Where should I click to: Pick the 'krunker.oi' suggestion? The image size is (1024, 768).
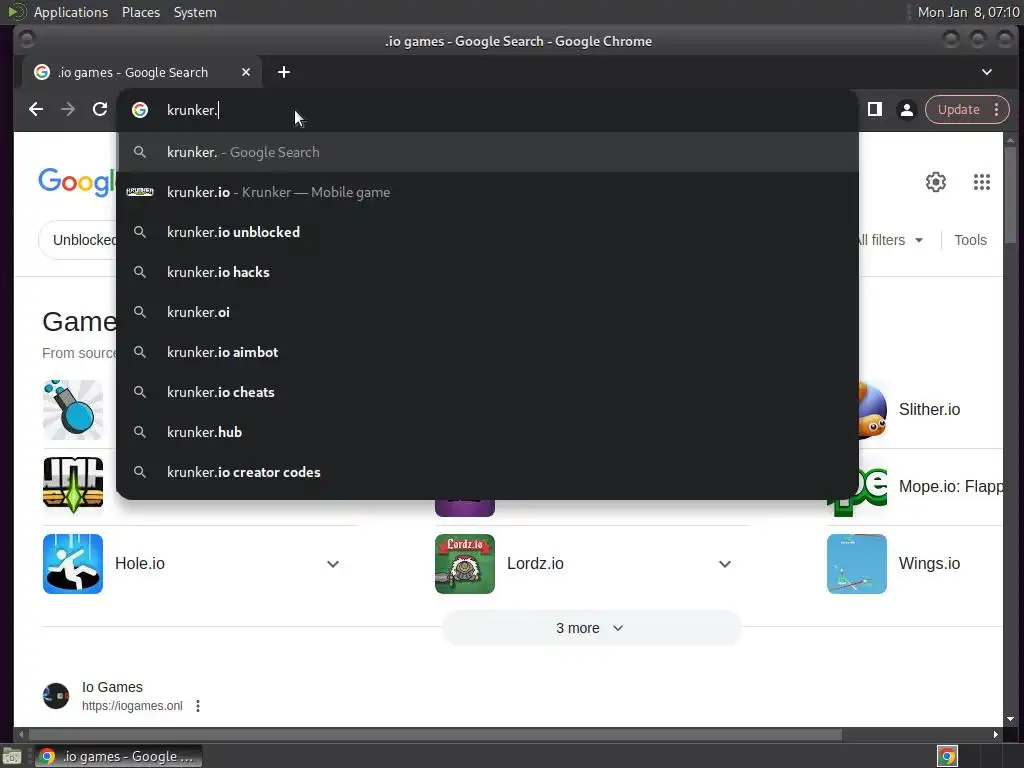[x=487, y=312]
